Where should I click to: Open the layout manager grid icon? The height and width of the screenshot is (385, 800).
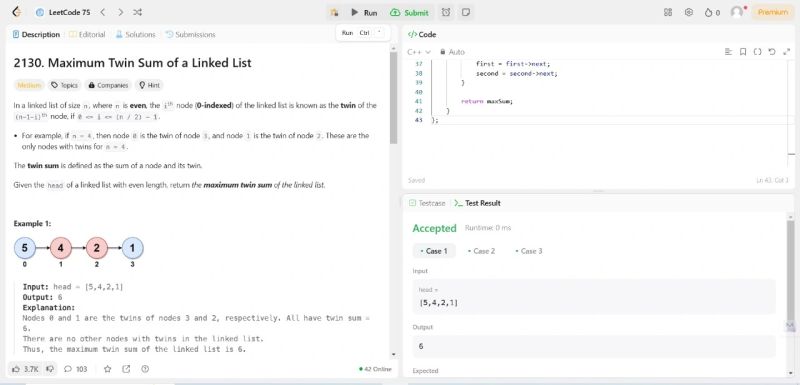pos(668,12)
